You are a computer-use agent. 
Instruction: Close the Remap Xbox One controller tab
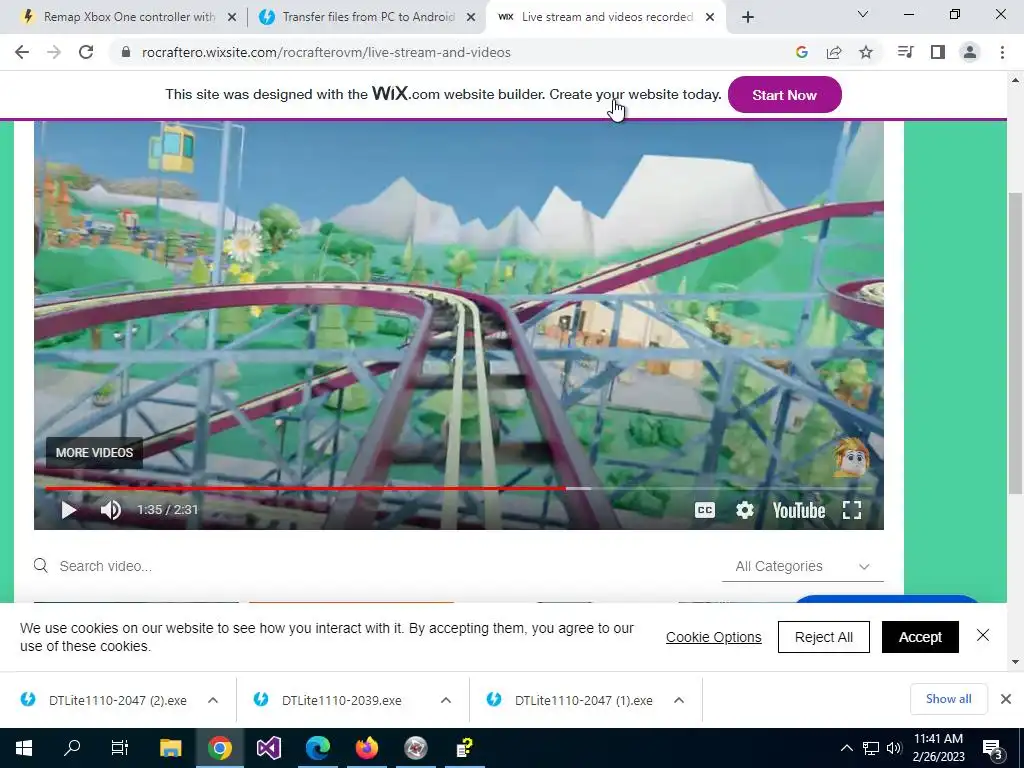pyautogui.click(x=231, y=18)
